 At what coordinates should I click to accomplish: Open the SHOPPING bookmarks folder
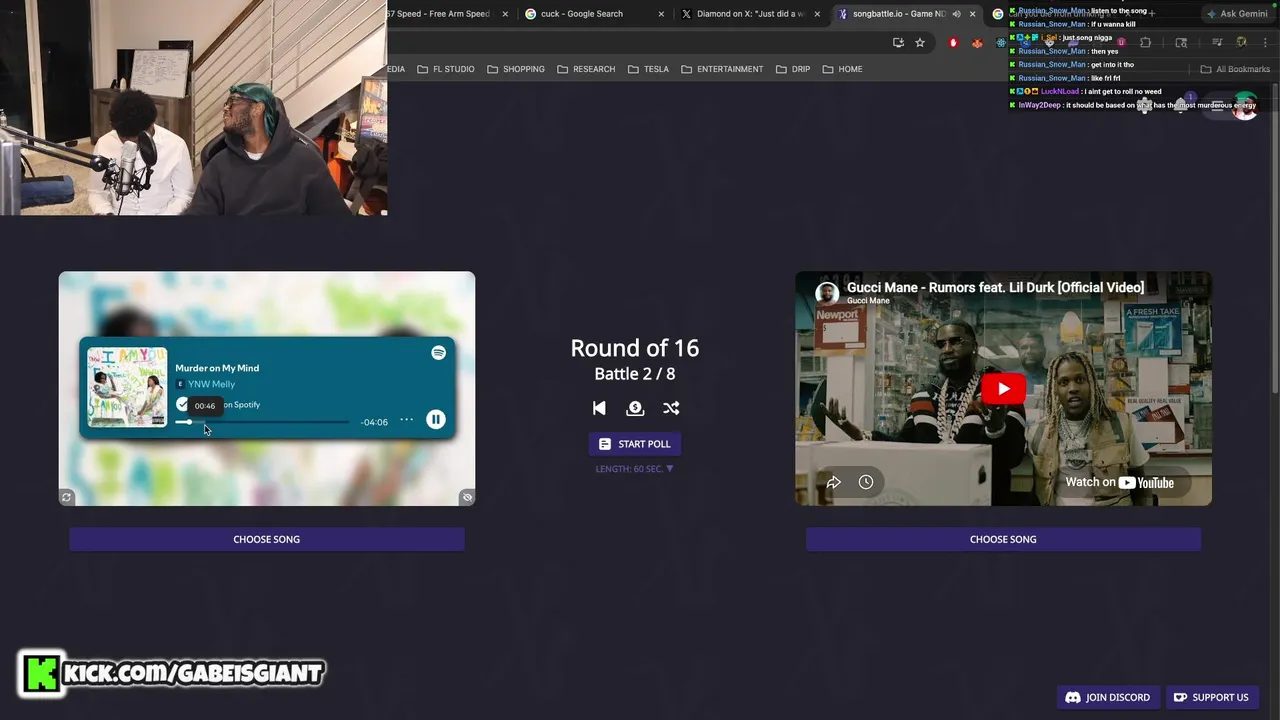[x=516, y=69]
